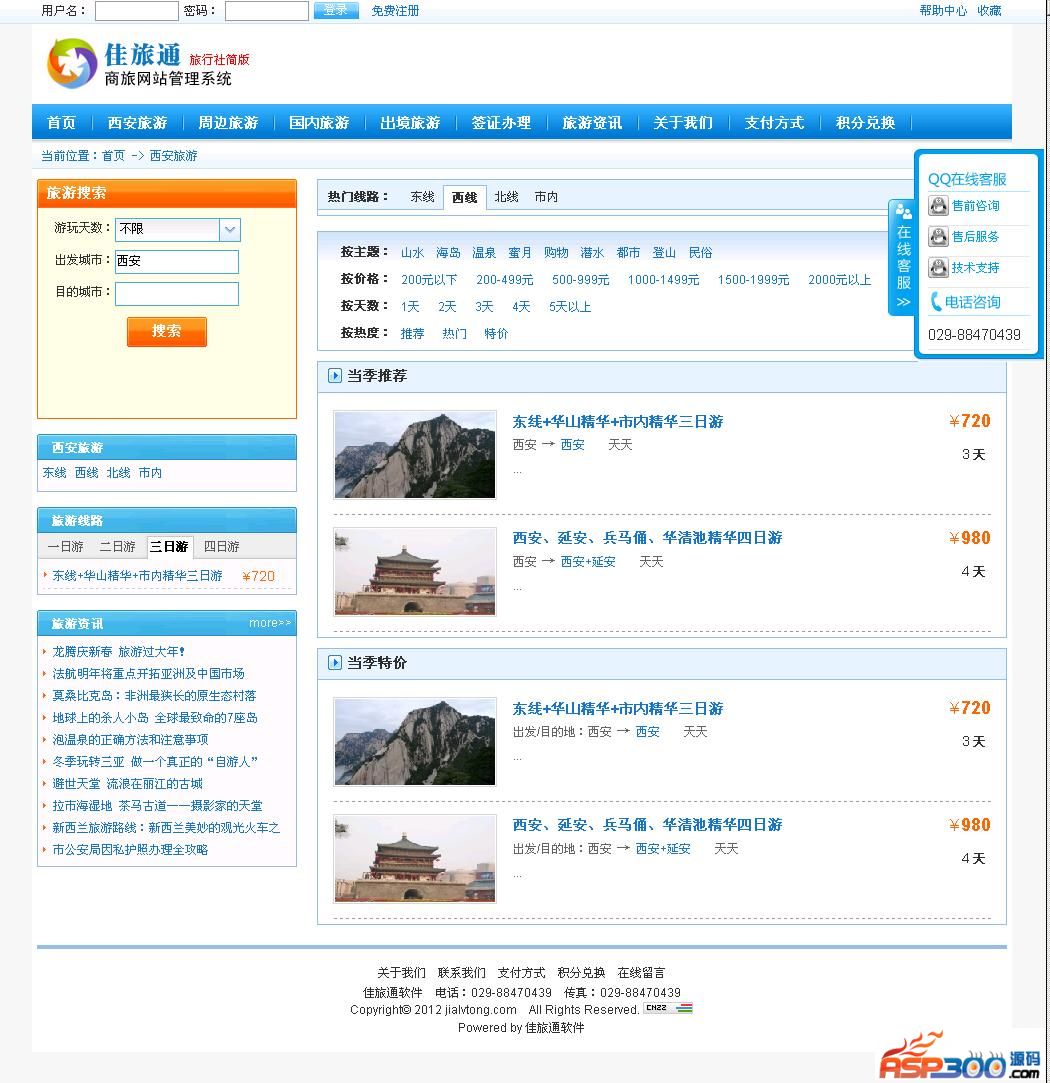Click 首页 in breadcrumb path
The width and height of the screenshot is (1050, 1083).
point(113,155)
